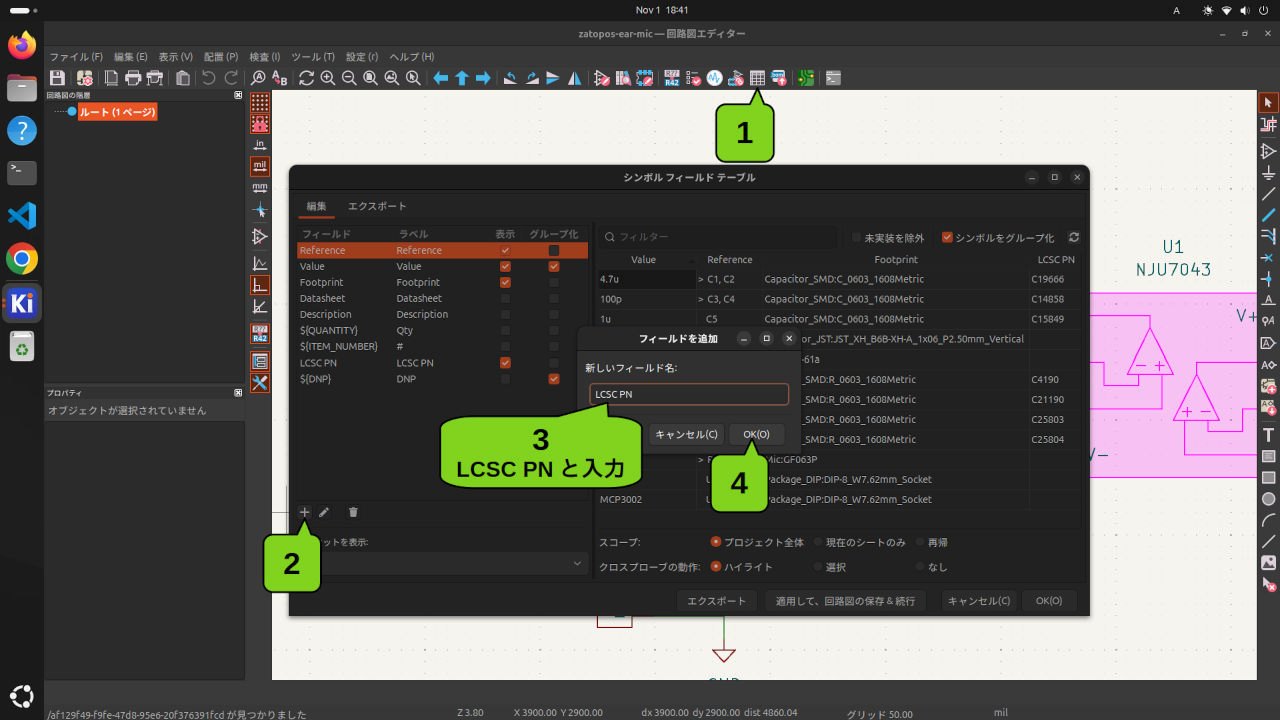Image resolution: width=1280 pixels, height=720 pixels.
Task: Open Firefox from the dock
Action: 22,45
